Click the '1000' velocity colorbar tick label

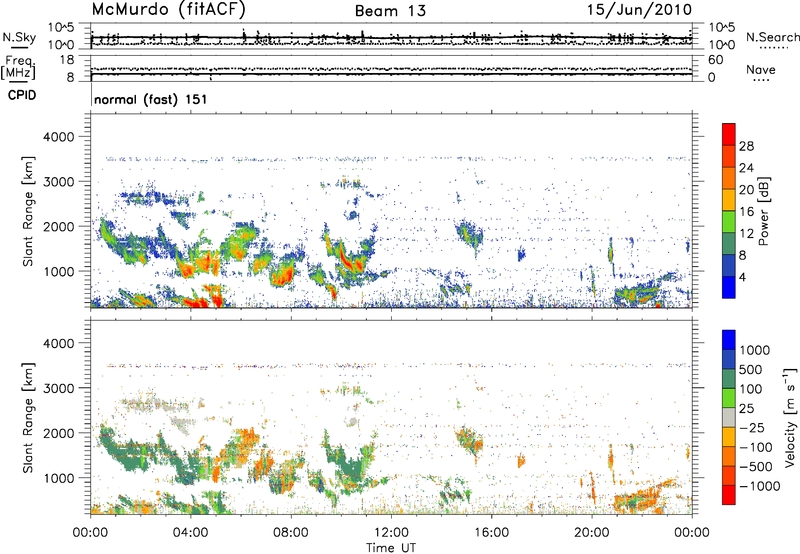(x=755, y=350)
